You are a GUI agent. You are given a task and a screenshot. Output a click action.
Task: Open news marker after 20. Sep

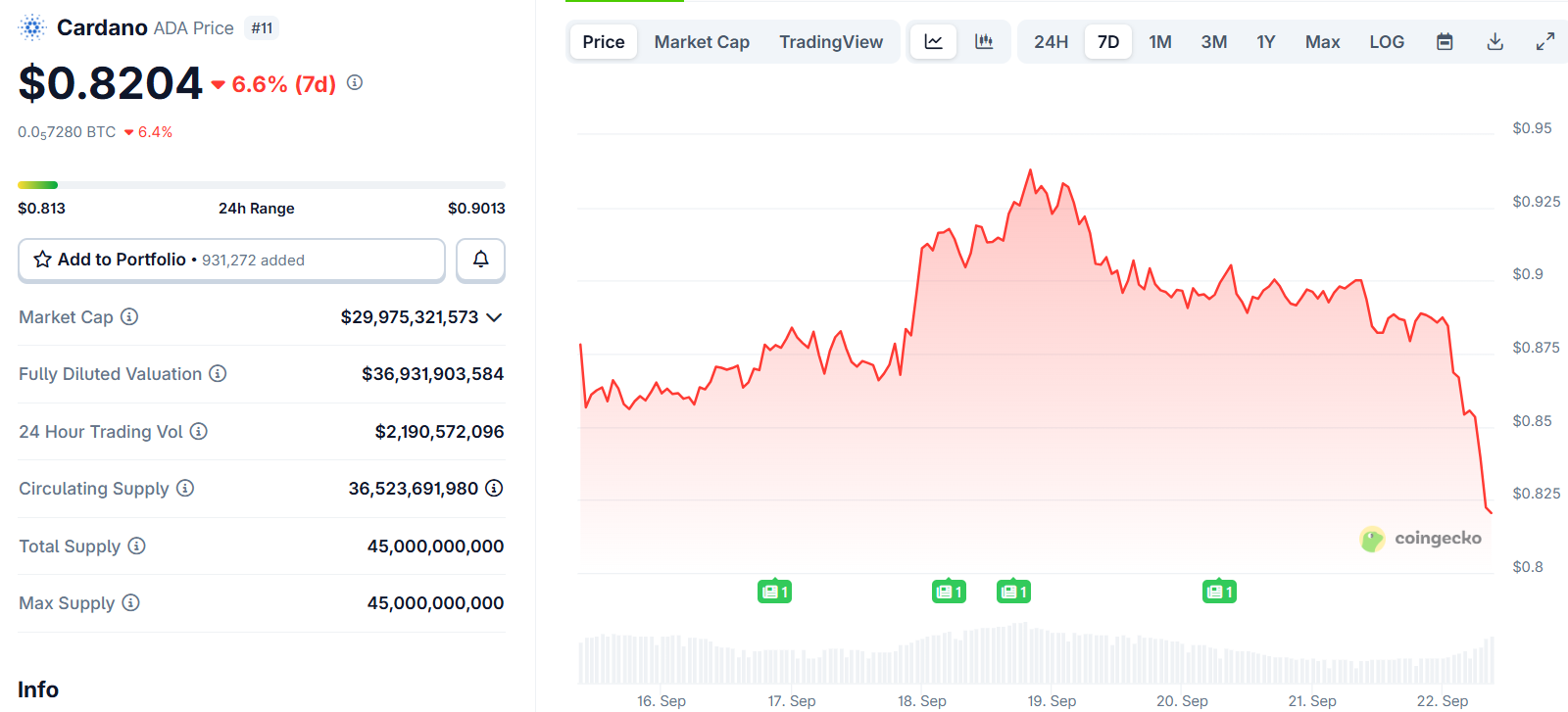1219,592
